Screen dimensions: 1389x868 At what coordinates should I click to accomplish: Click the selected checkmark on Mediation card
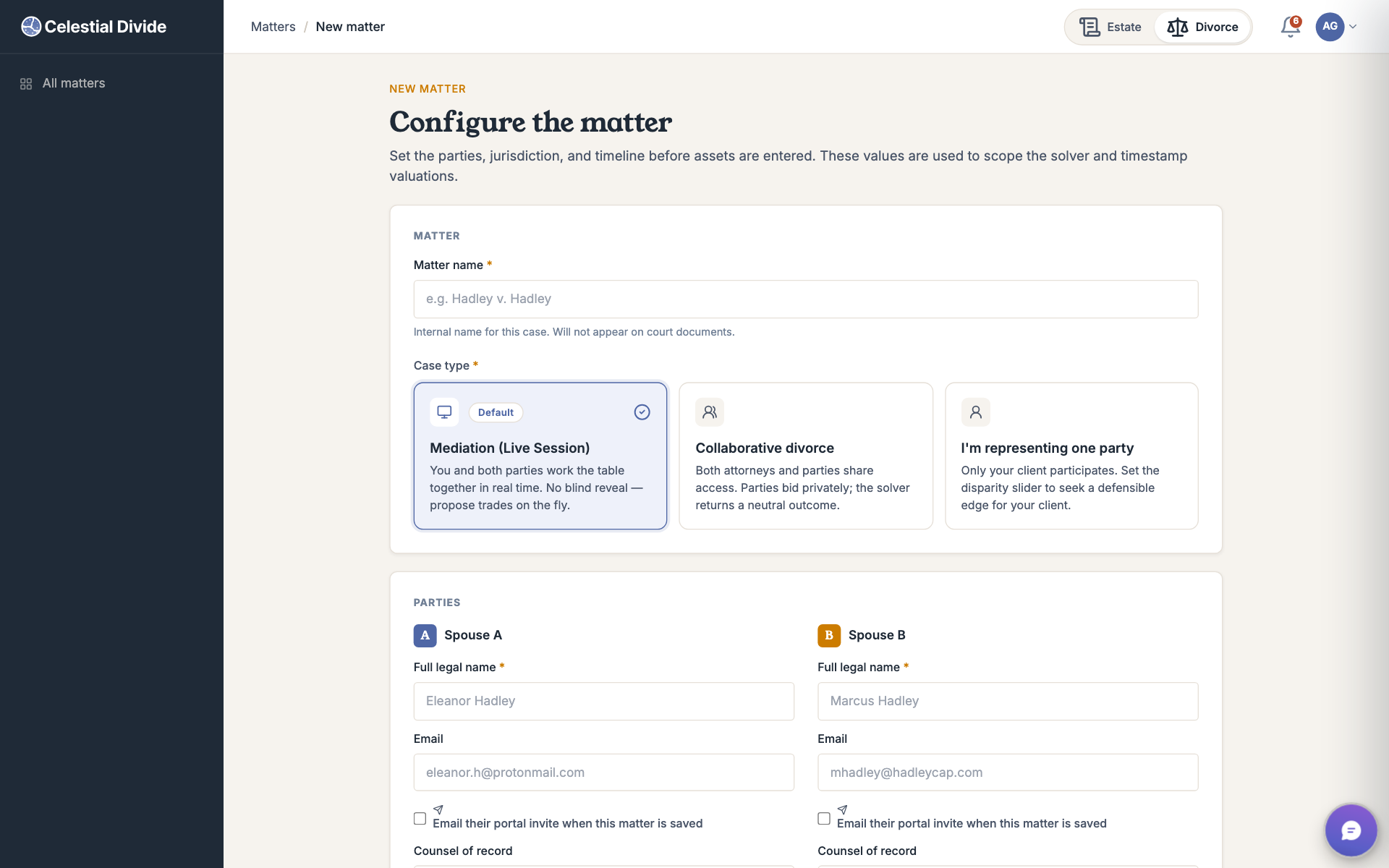[x=642, y=412]
